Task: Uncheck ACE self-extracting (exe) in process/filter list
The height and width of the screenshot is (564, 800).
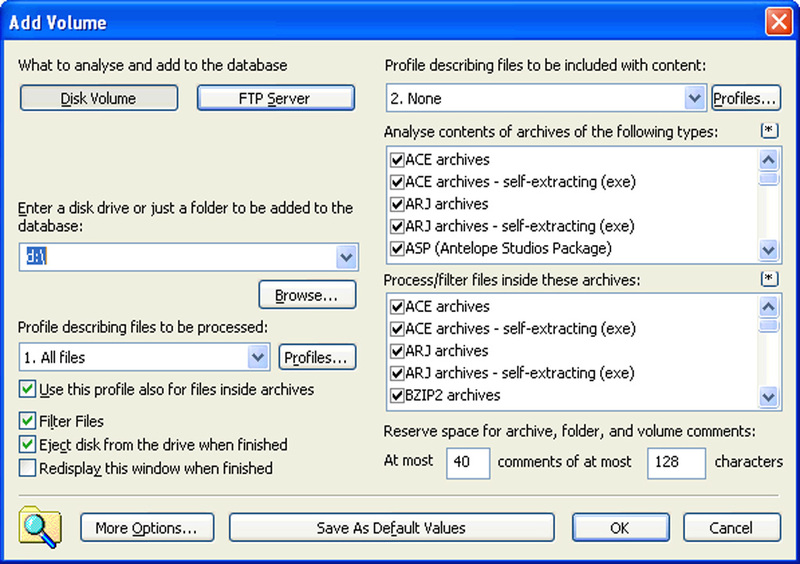Action: 397,329
